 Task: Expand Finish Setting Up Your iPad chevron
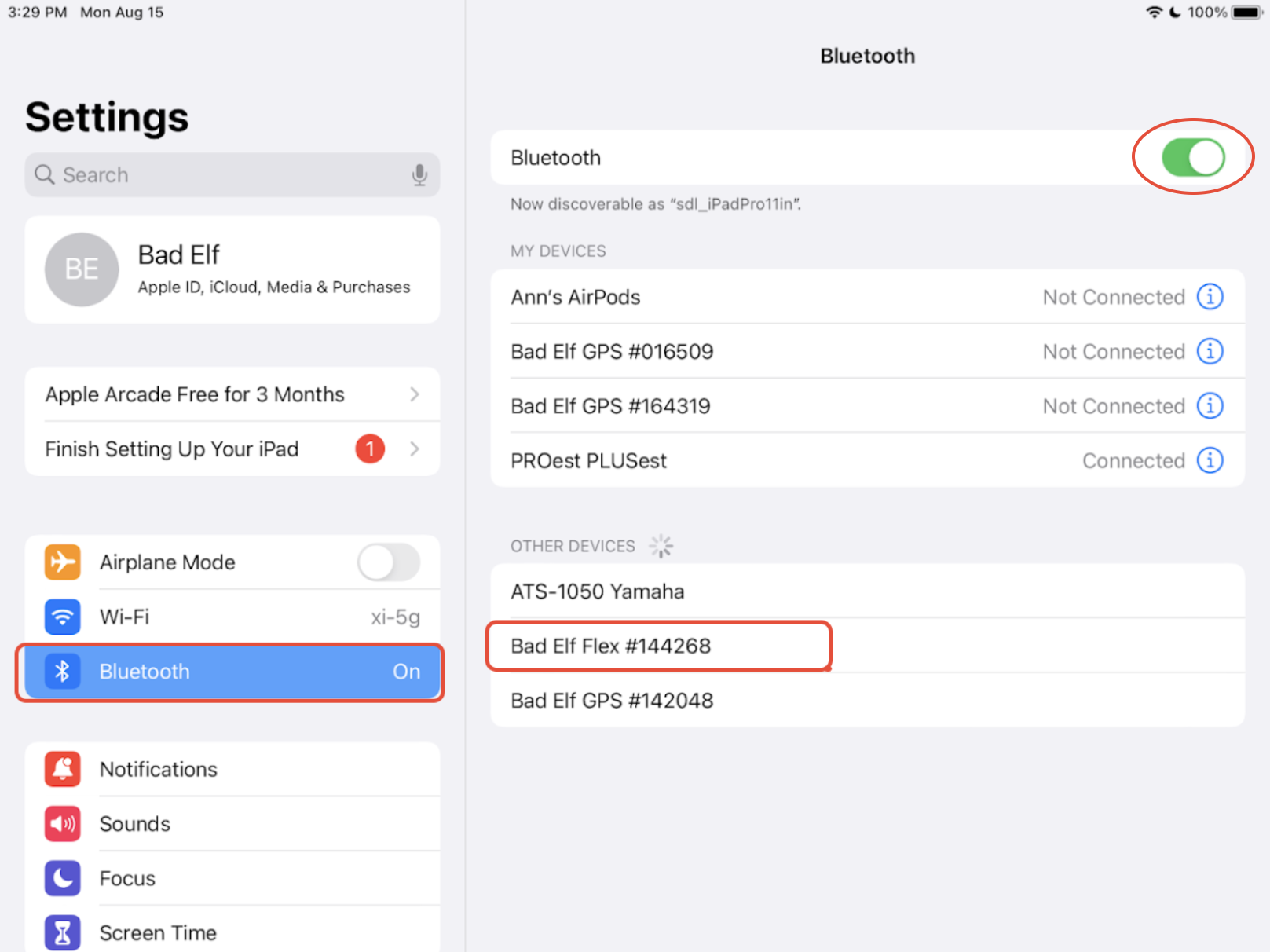pyautogui.click(x=415, y=449)
